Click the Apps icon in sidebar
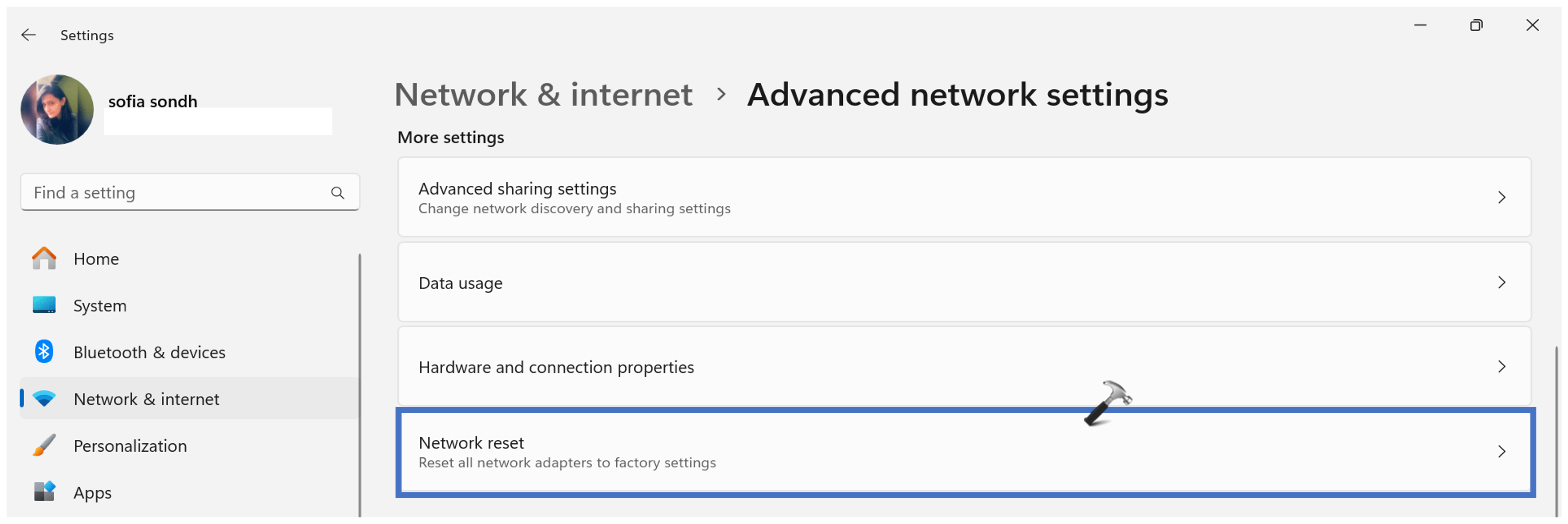 (44, 492)
